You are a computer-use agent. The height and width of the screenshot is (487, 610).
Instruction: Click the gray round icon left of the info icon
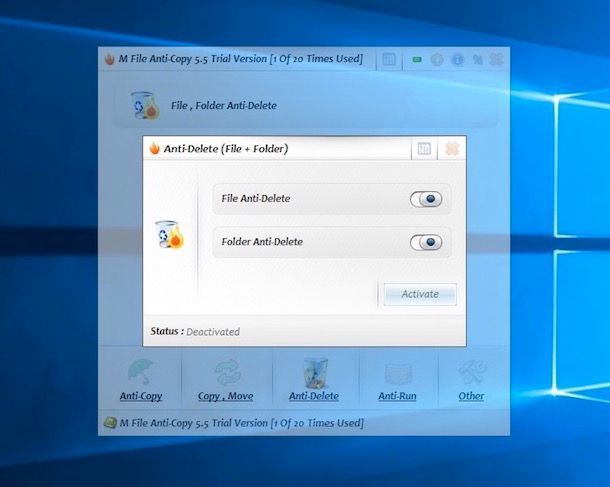[x=437, y=60]
